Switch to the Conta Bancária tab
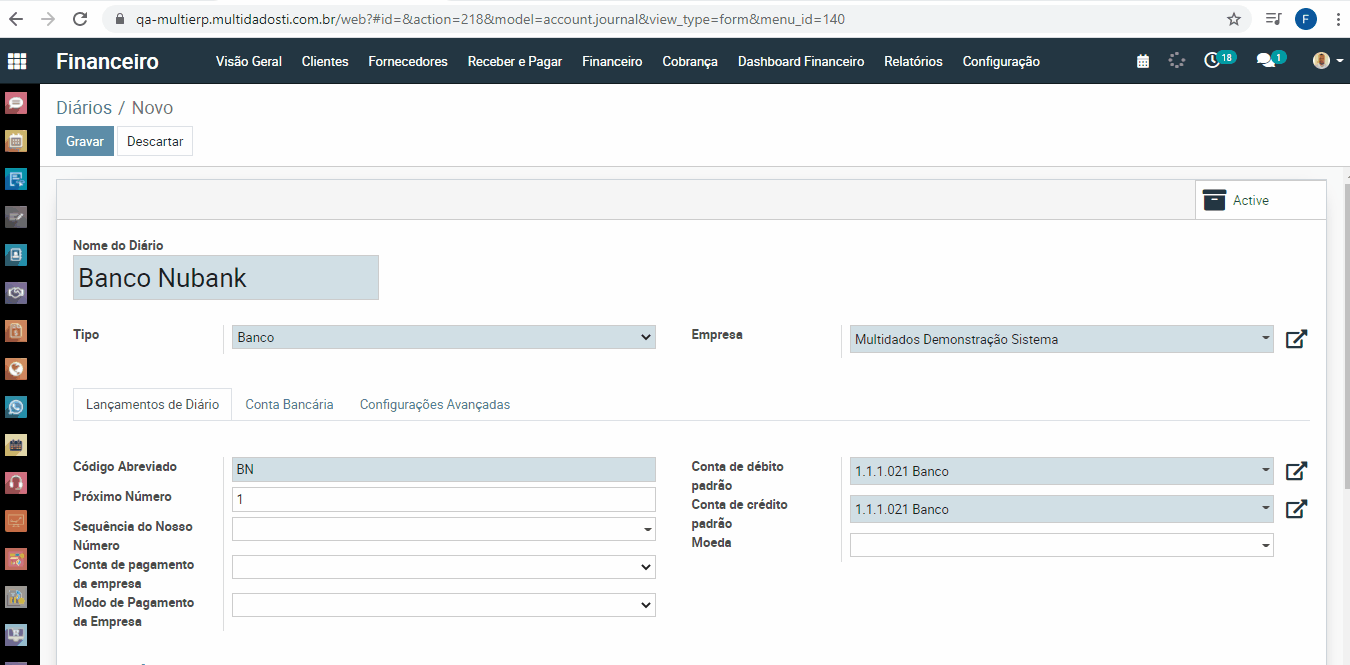The image size is (1350, 665). pos(289,404)
